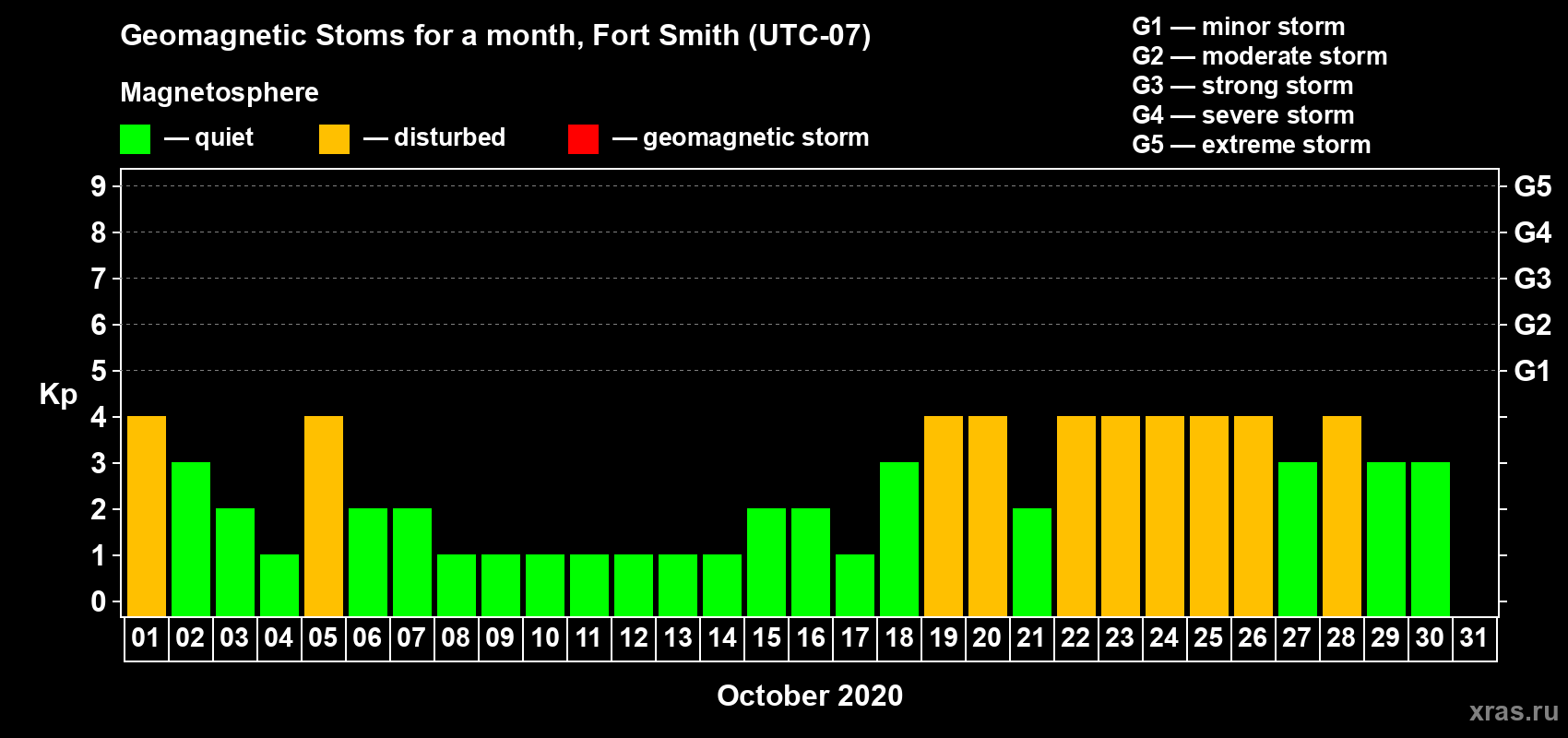Viewport: 1568px width, 738px height.
Task: Select the date label 07
Action: point(411,637)
